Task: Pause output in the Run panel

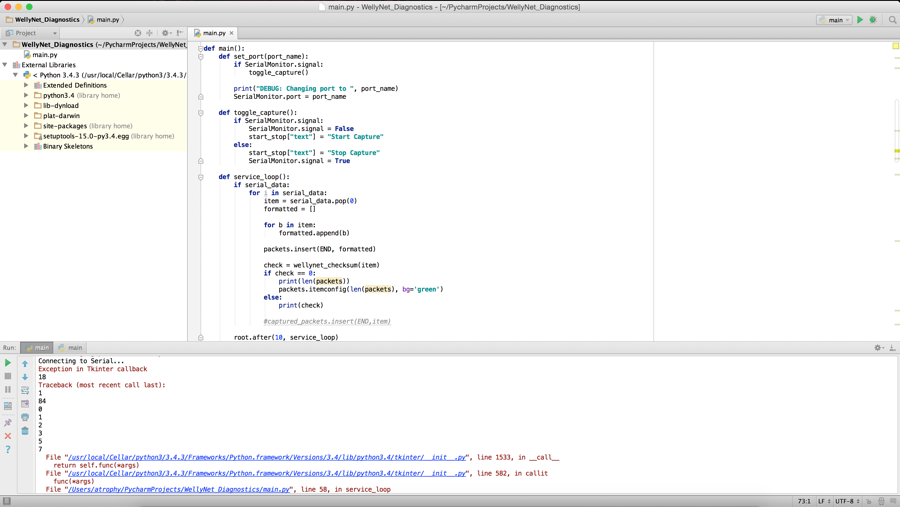Action: tap(7, 389)
